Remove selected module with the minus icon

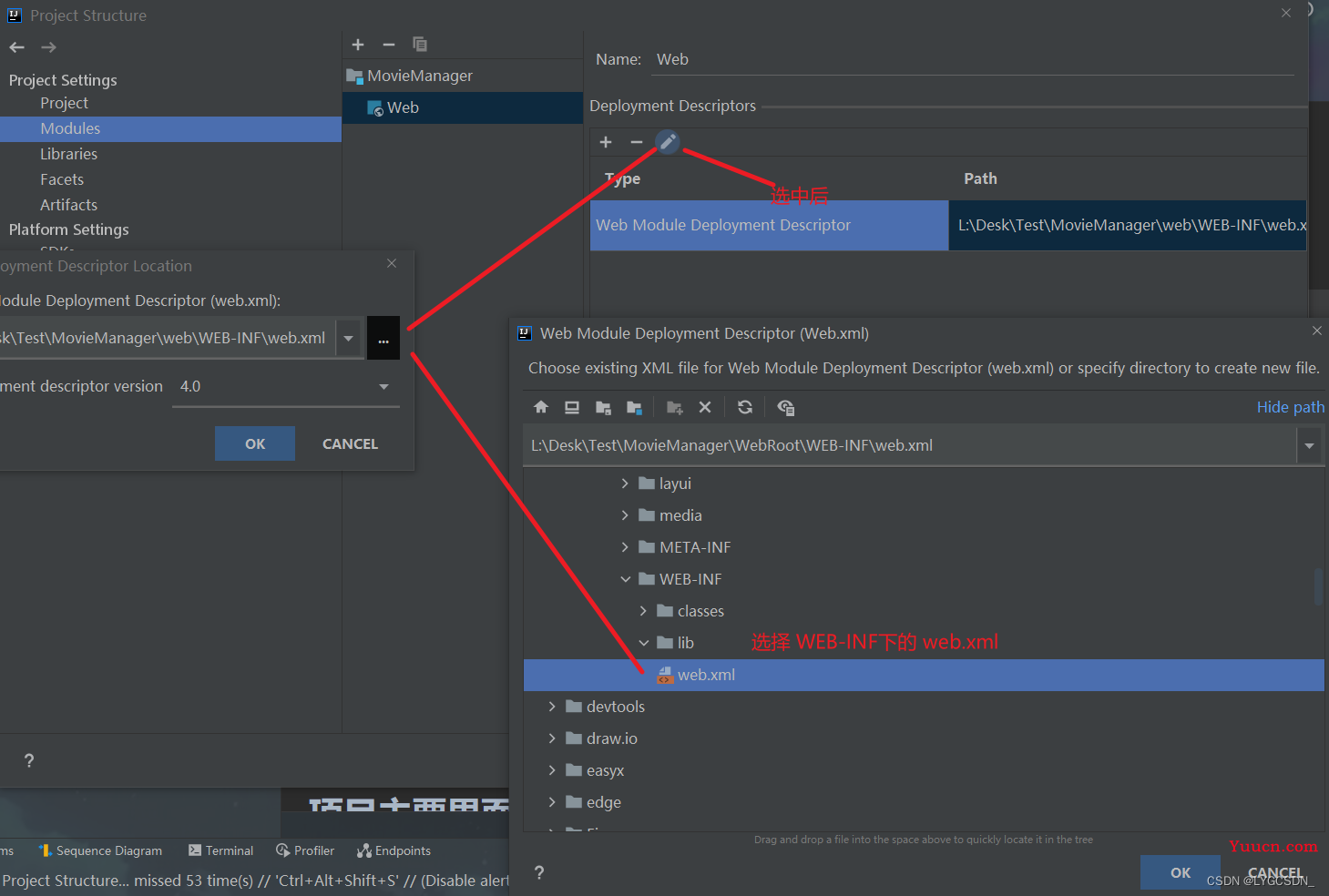coord(389,45)
